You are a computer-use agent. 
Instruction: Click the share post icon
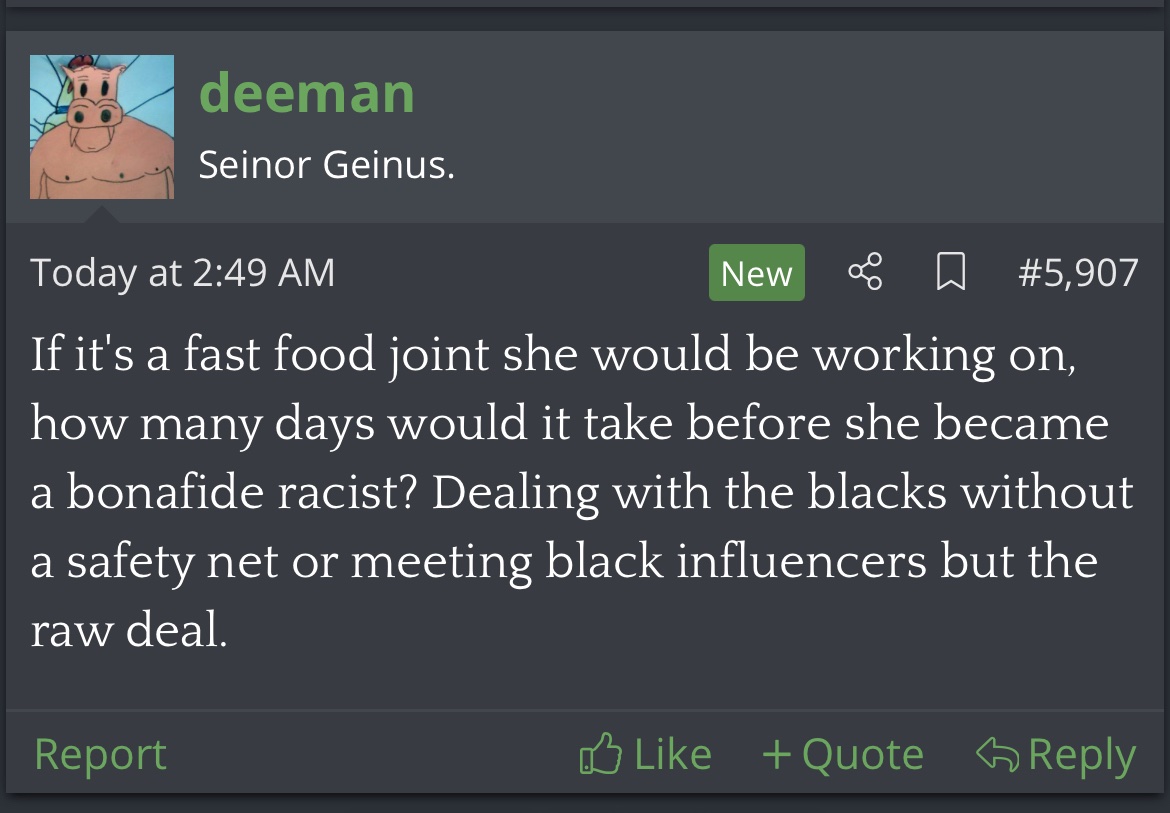(x=865, y=272)
